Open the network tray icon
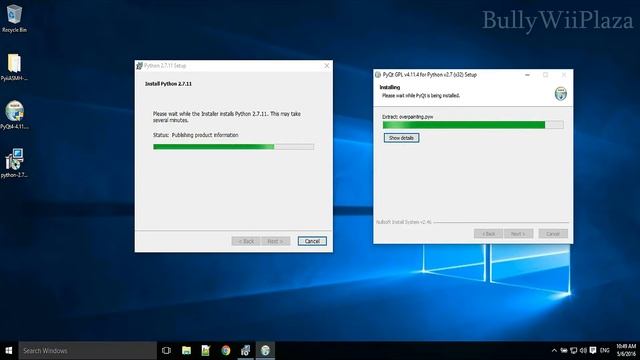The width and height of the screenshot is (640, 360). (573, 351)
